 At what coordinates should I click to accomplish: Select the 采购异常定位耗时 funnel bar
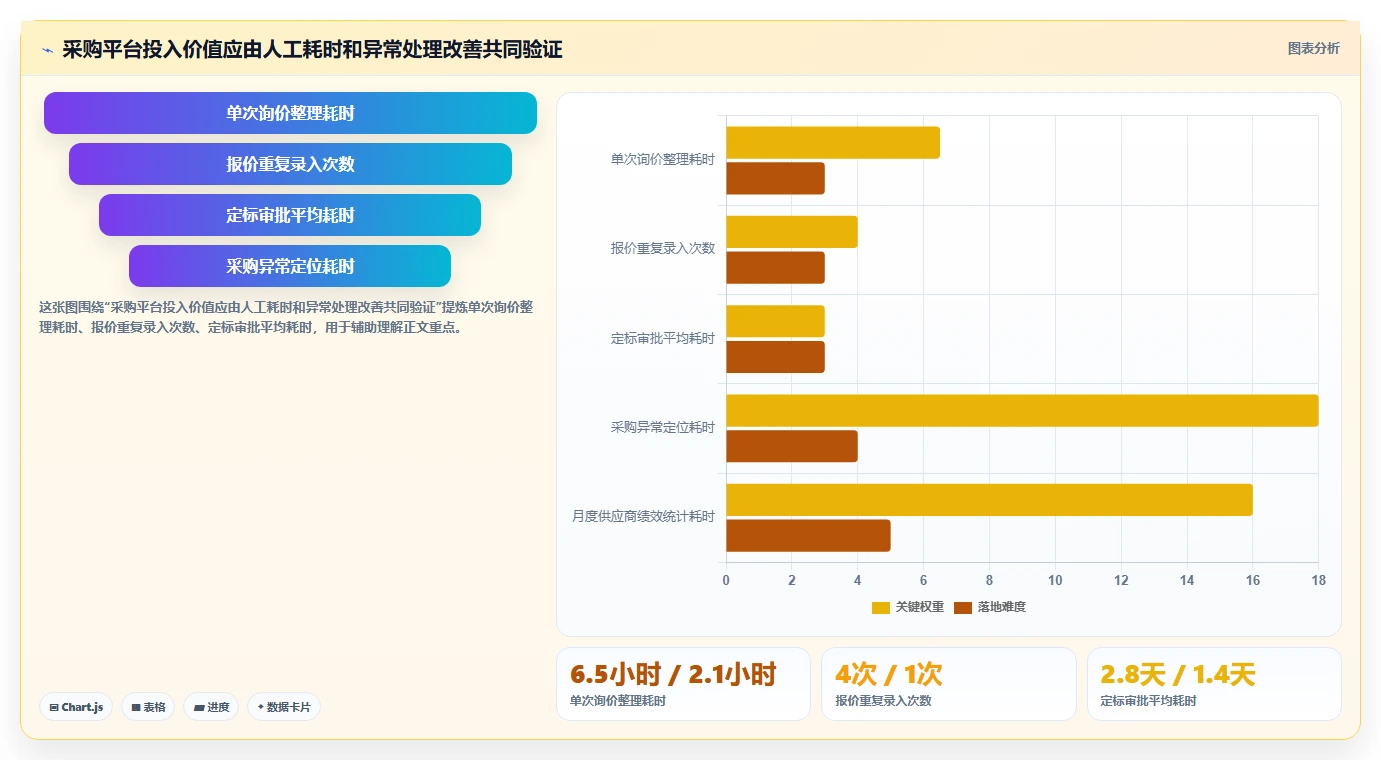click(x=290, y=266)
